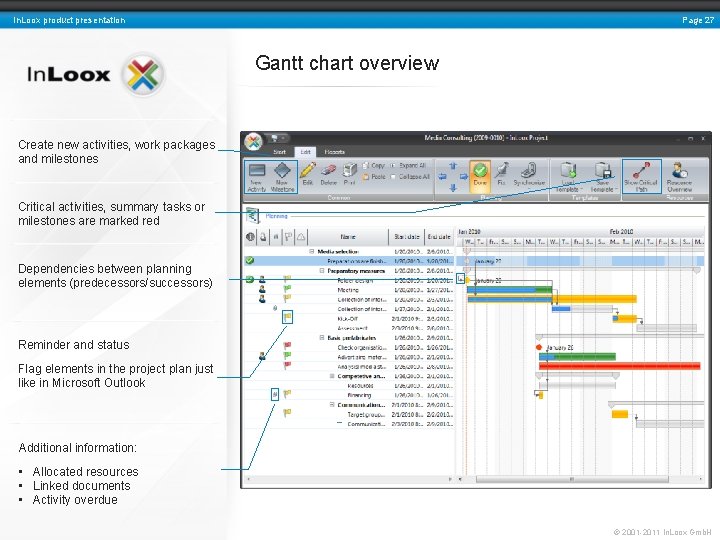Viewport: 720px width, 540px height.
Task: Click the Planning section heading
Action: [x=276, y=216]
